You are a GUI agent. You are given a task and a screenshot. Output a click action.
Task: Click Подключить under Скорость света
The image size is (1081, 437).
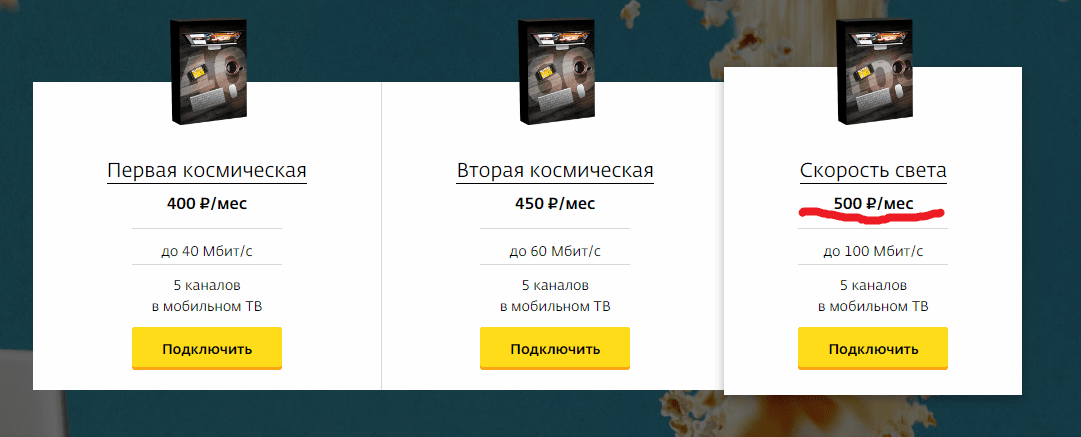tap(873, 349)
